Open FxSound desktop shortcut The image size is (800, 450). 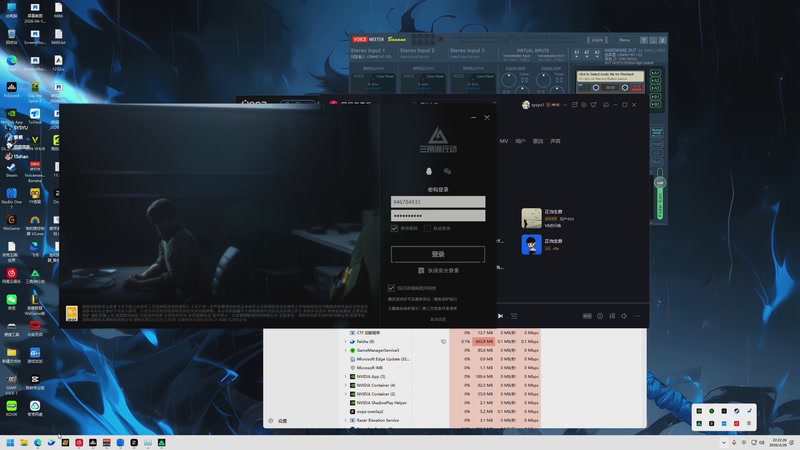pos(11,90)
